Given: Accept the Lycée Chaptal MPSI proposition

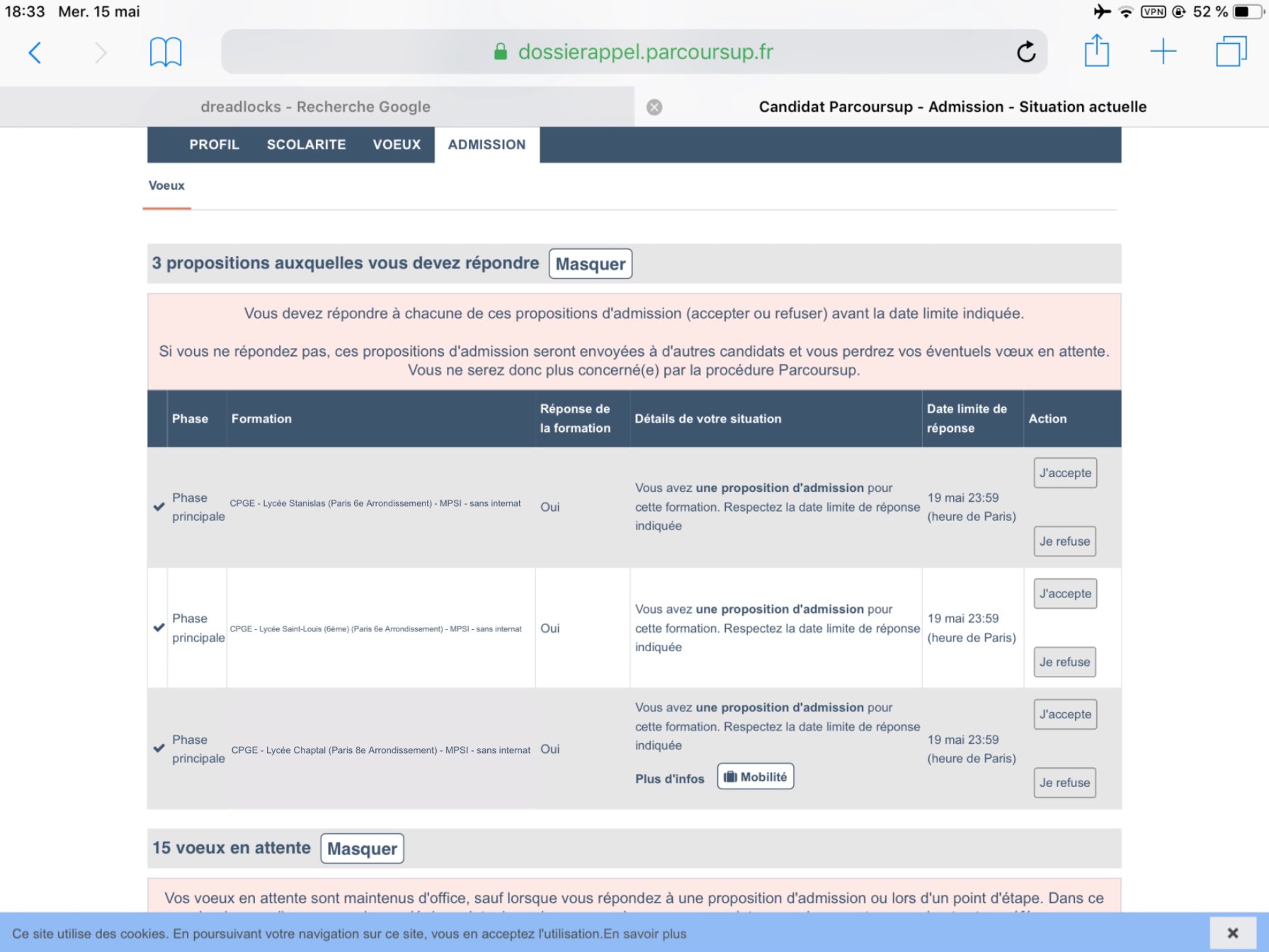Looking at the screenshot, I should [x=1064, y=714].
